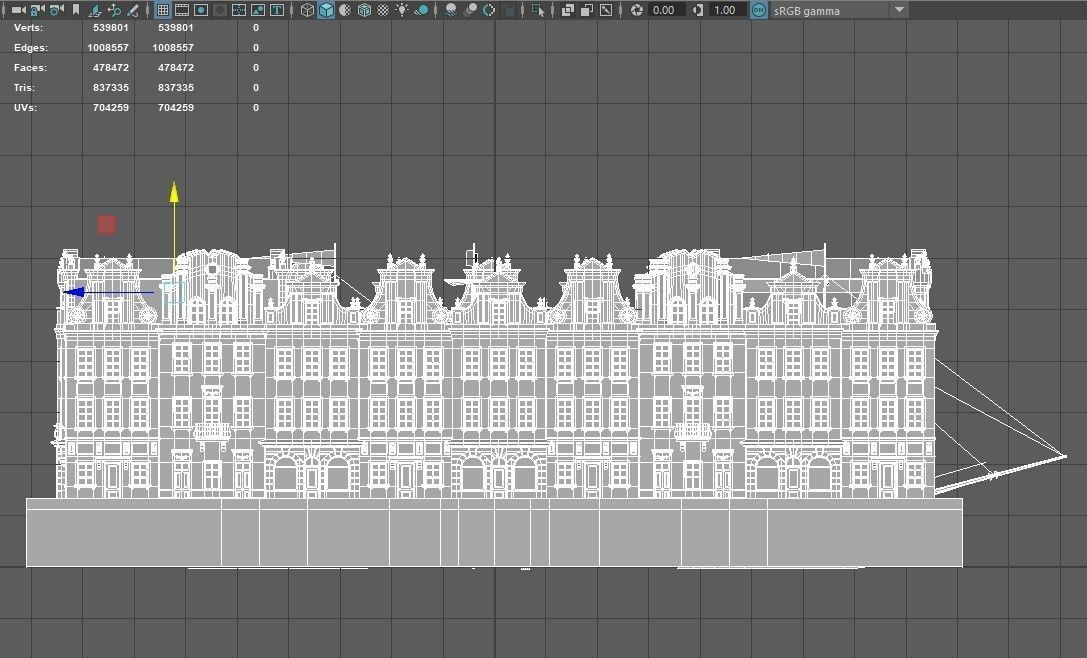Viewport: 1087px width, 658px height.
Task: Toggle the Depth of Field icon
Action: 509,11
